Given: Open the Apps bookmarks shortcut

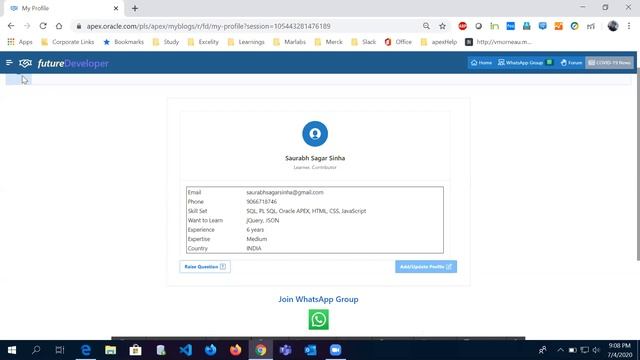Looking at the screenshot, I should [x=20, y=42].
